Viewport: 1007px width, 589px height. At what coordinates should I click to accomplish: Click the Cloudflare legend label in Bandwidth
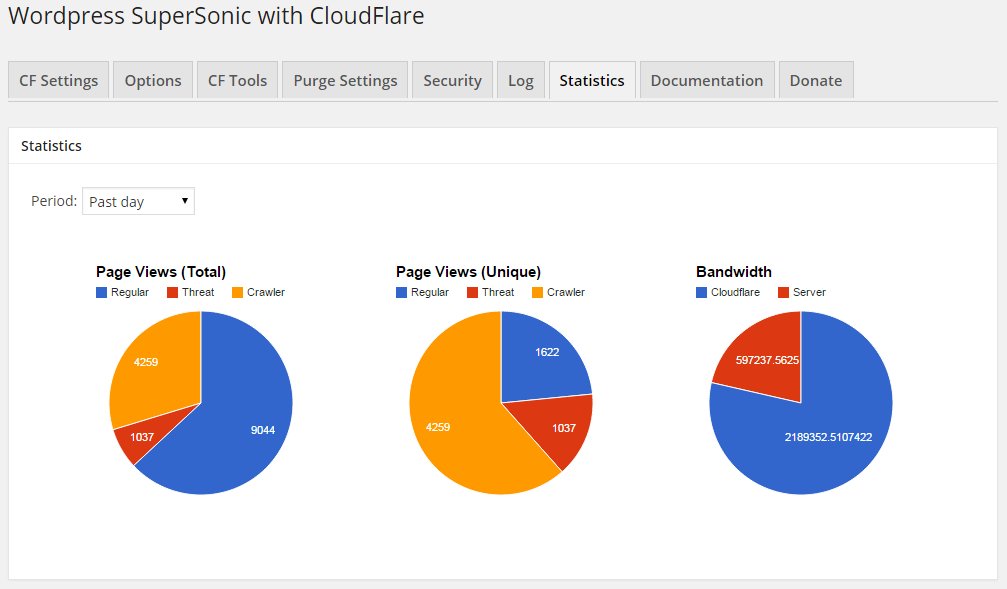(x=735, y=292)
